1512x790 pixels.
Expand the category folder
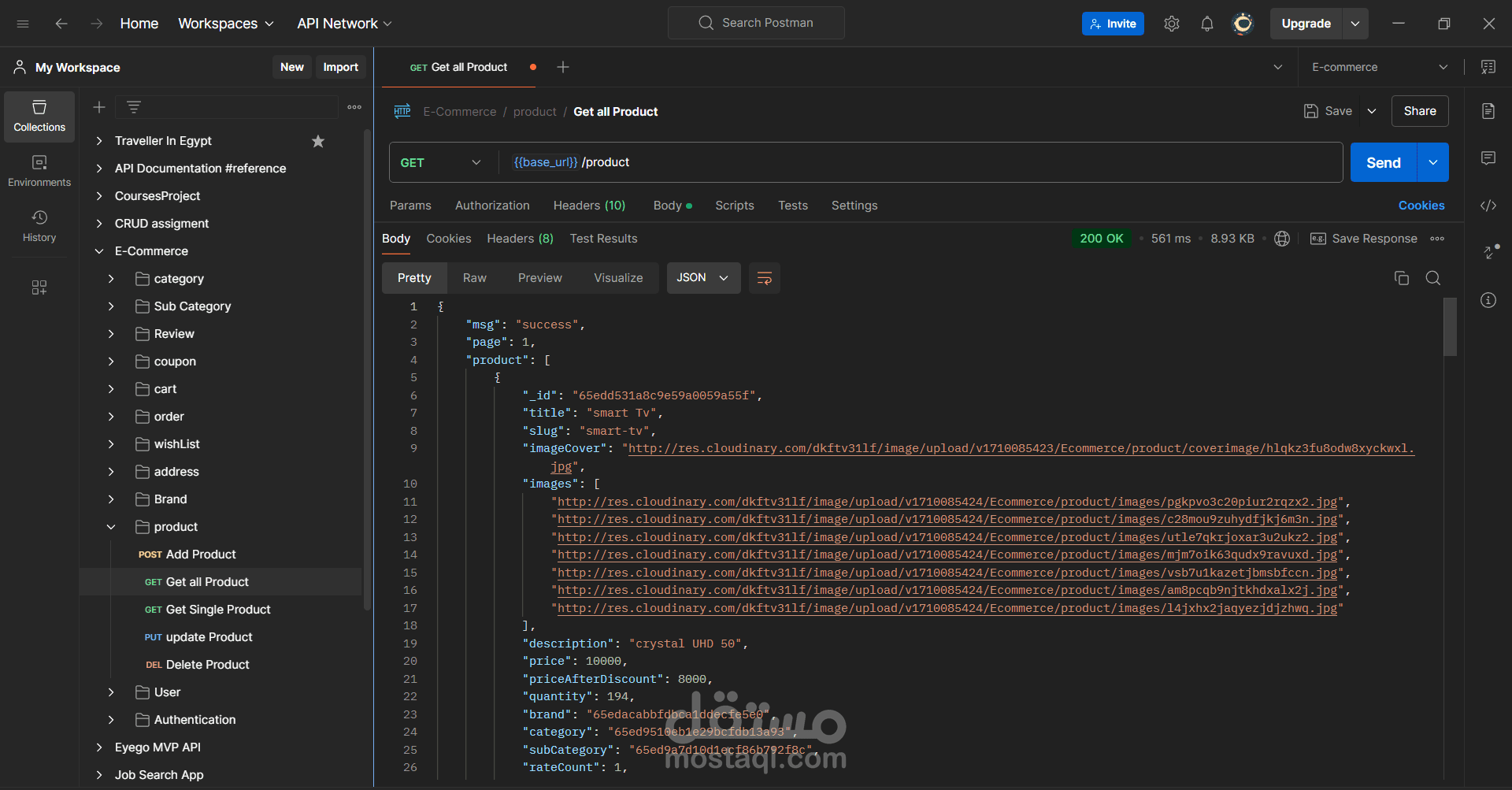[111, 279]
